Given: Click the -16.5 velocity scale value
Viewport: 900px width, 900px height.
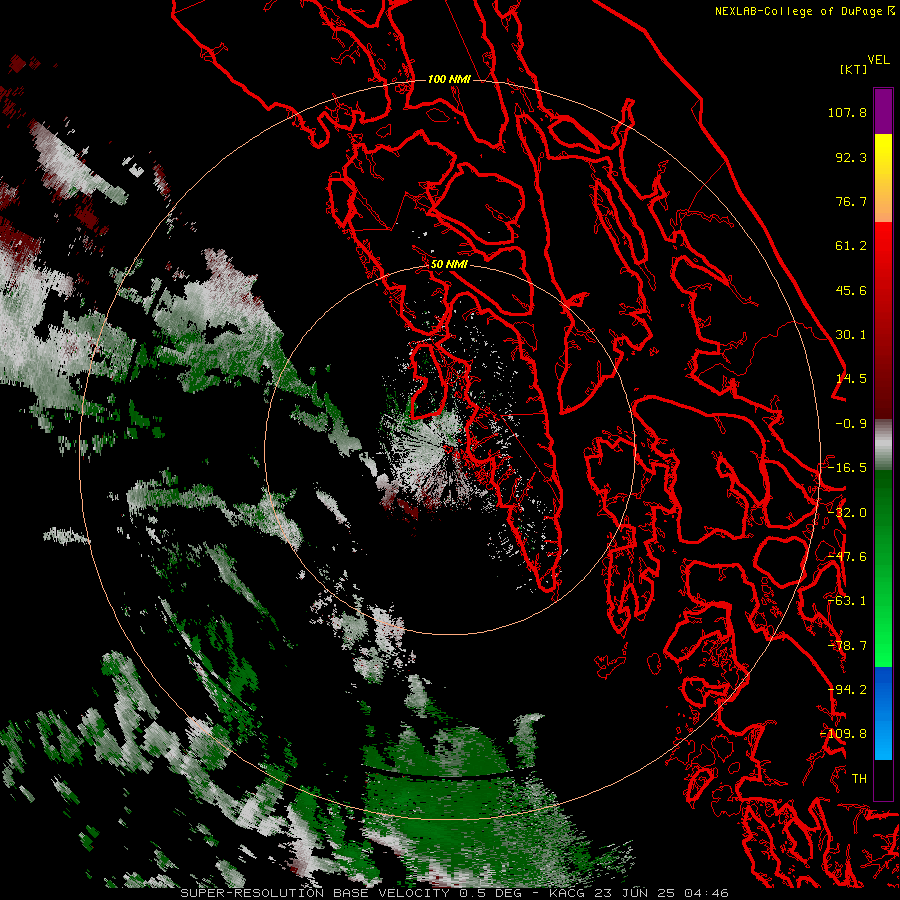Looking at the screenshot, I should click(847, 468).
